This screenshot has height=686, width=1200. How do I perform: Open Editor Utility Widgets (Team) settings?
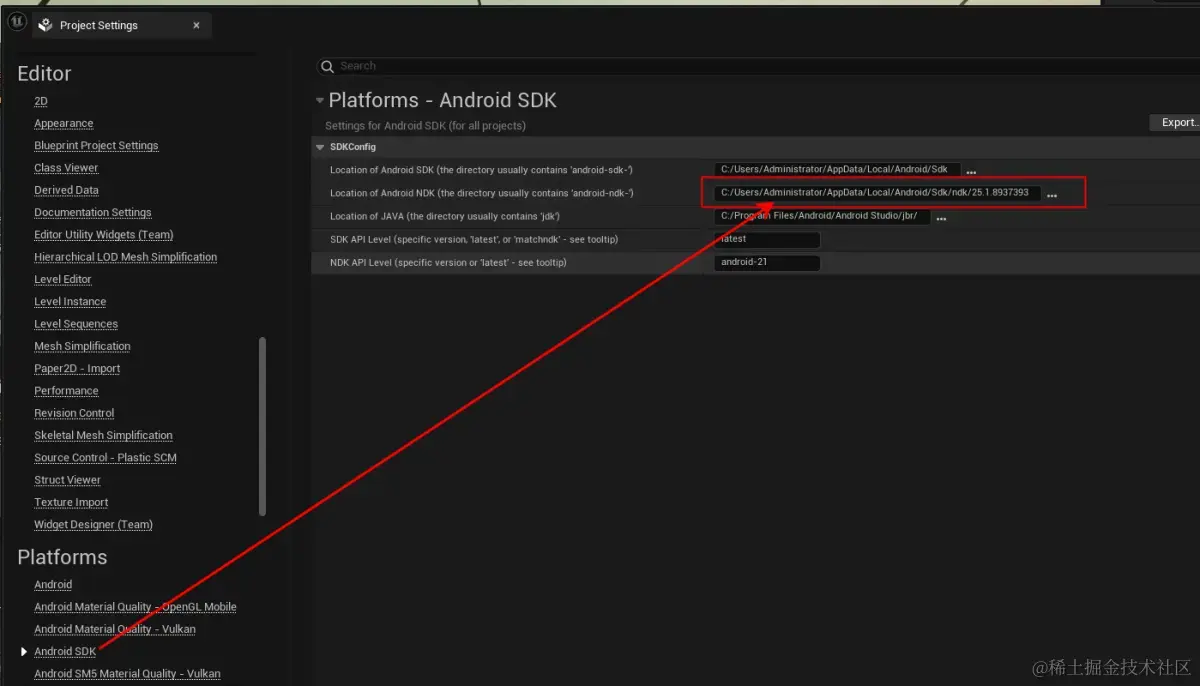click(104, 235)
